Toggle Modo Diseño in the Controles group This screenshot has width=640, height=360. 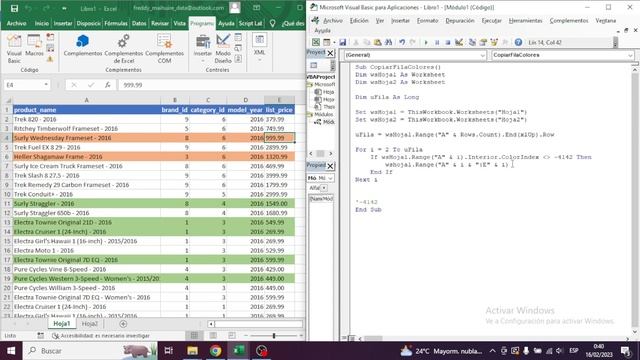pyautogui.click(x=223, y=49)
